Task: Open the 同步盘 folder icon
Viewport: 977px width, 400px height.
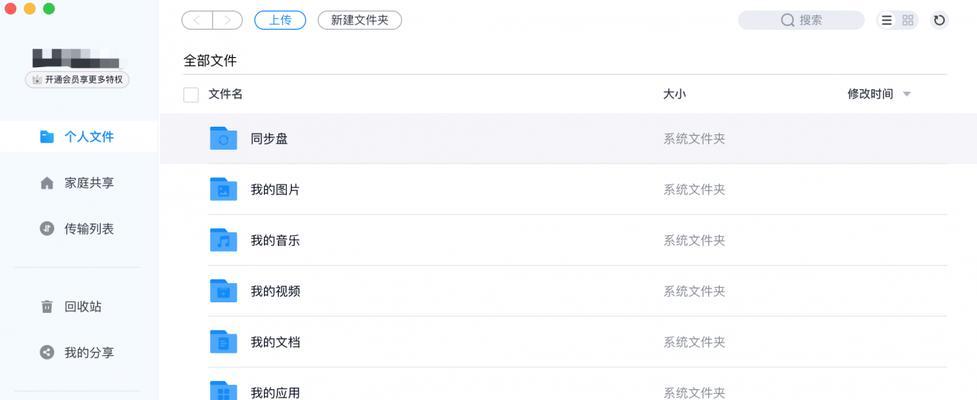Action: pyautogui.click(x=223, y=139)
